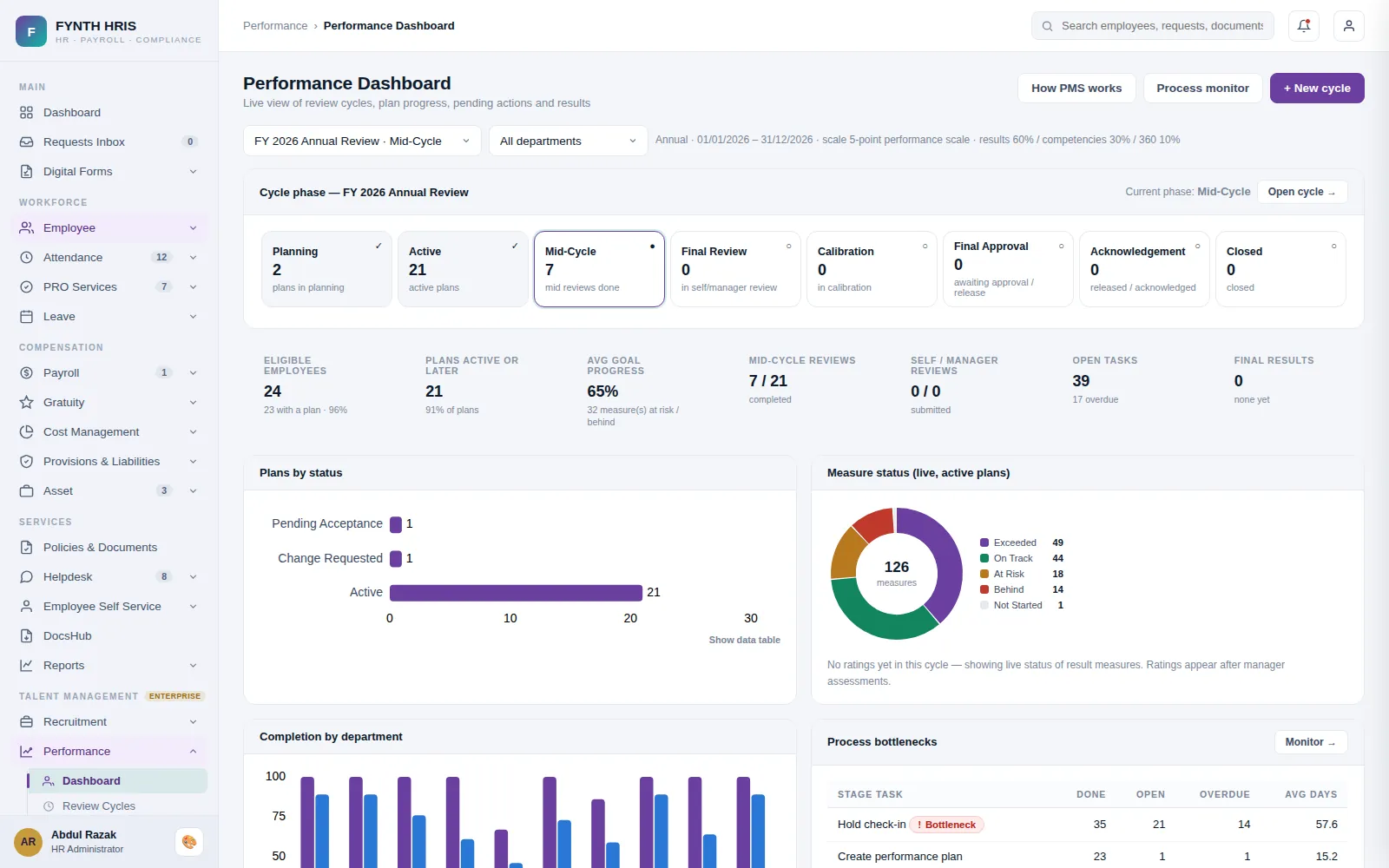Expand the Employee Self Service chevron
This screenshot has width=1389, height=868.
pos(193,607)
